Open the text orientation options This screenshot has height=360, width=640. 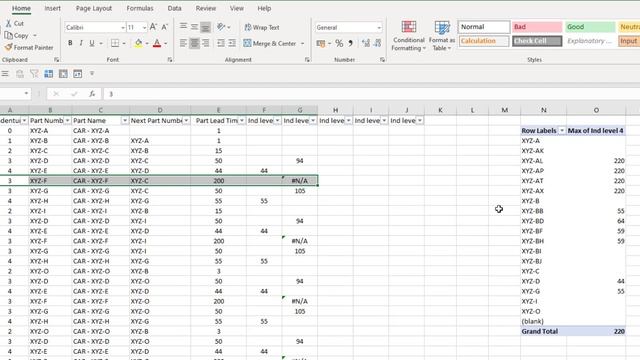pos(223,27)
